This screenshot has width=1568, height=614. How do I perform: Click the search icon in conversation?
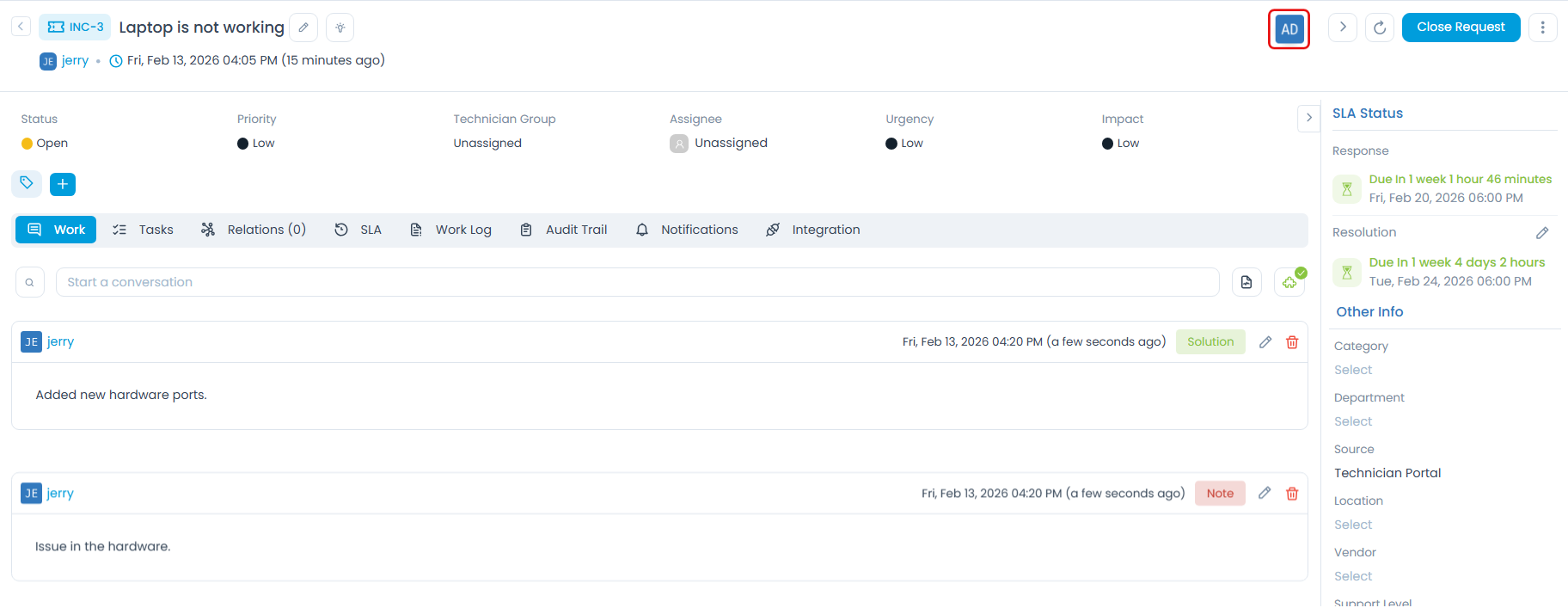pos(30,282)
